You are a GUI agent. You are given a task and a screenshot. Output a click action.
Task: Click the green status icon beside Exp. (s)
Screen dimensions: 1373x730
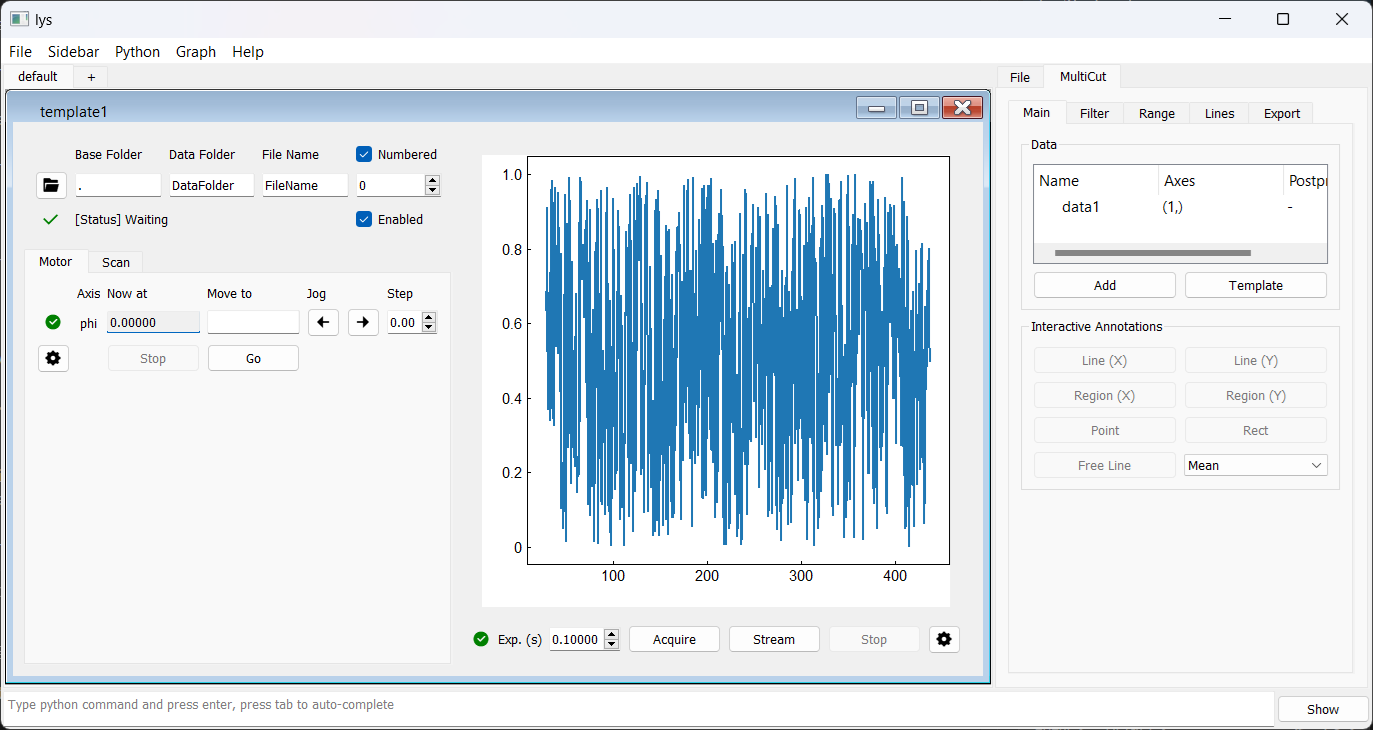481,639
